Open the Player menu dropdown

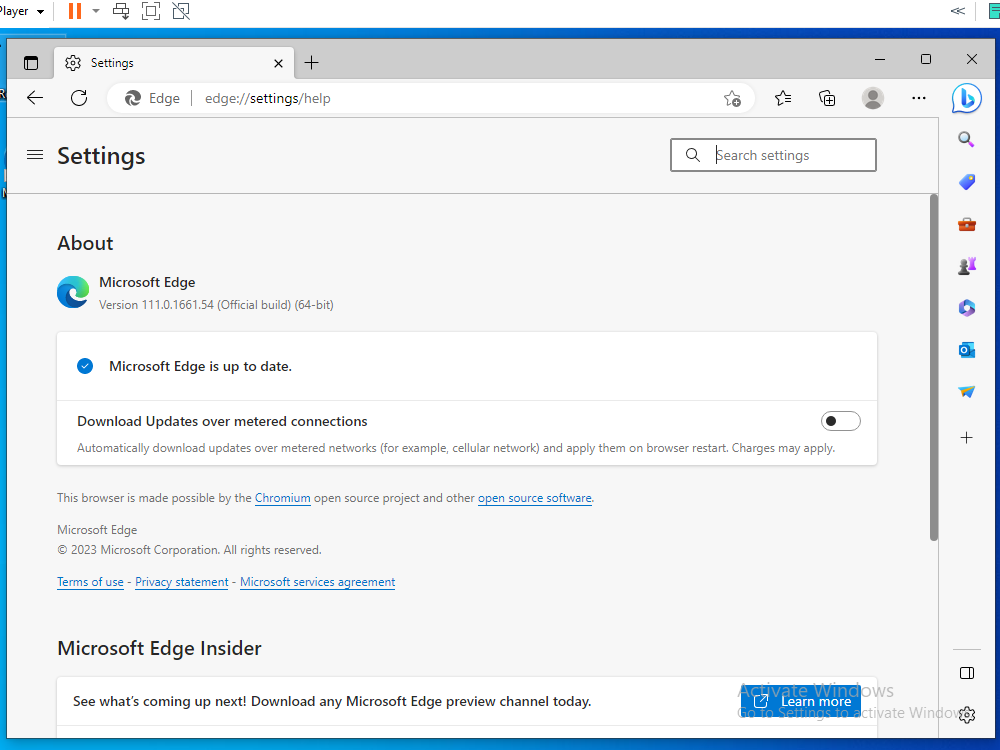pyautogui.click(x=22, y=11)
